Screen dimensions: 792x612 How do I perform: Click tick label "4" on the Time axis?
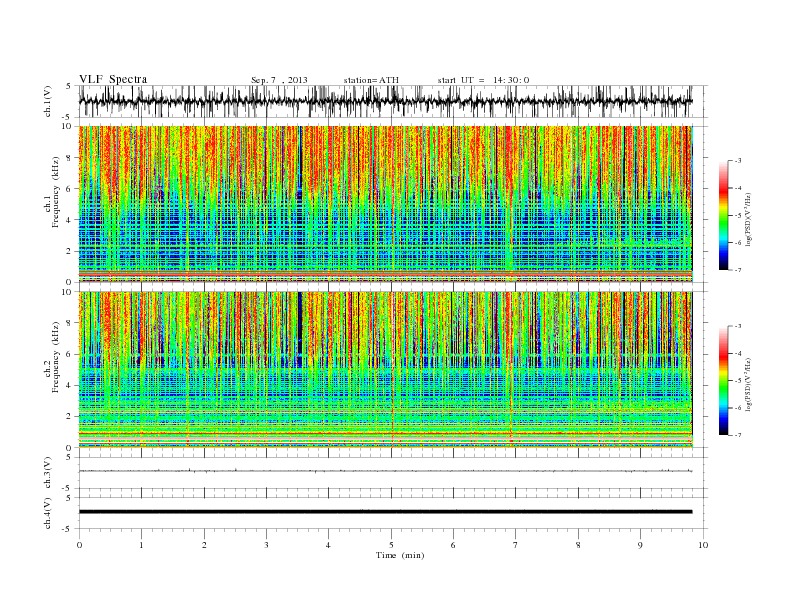(x=328, y=545)
